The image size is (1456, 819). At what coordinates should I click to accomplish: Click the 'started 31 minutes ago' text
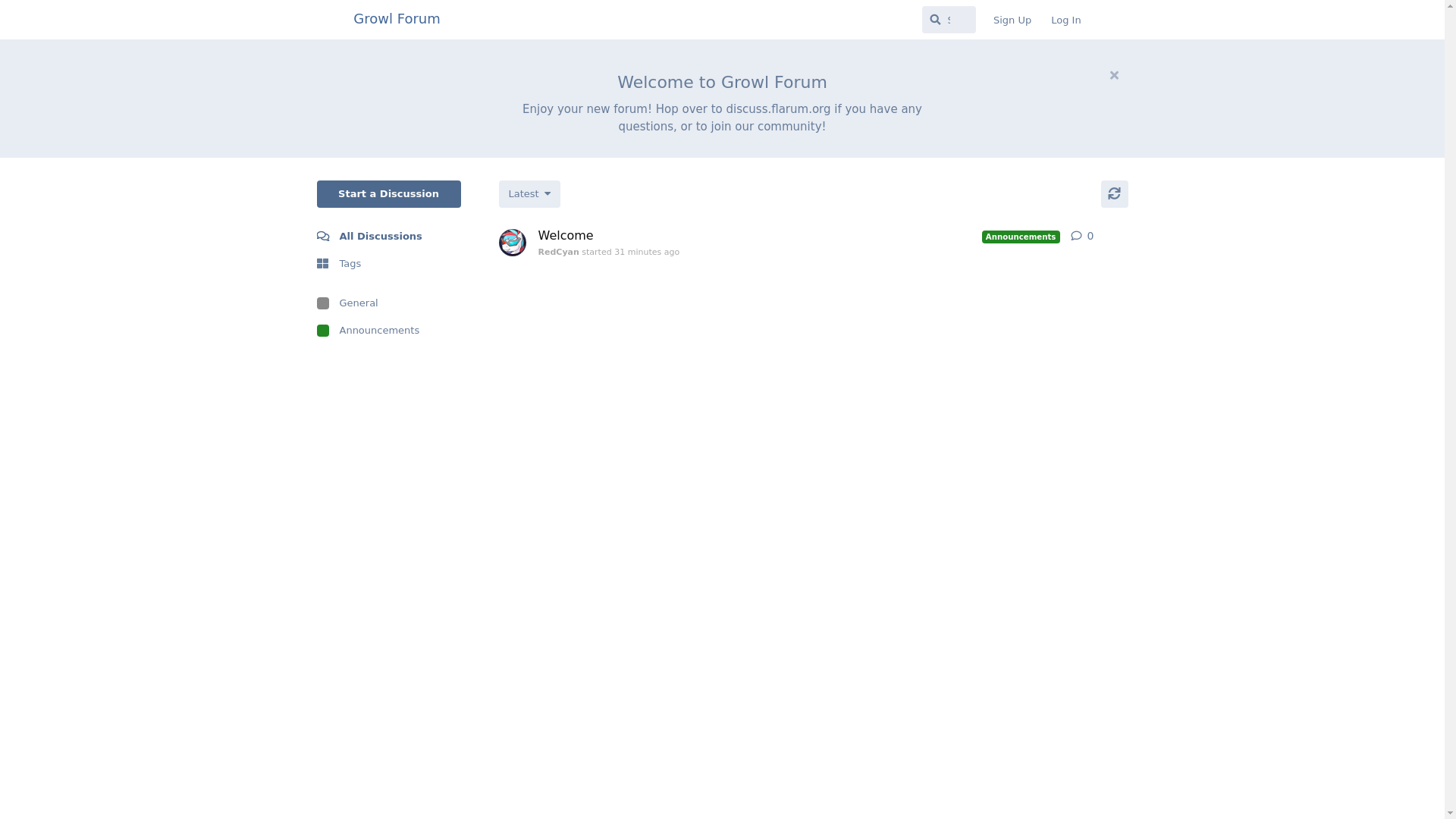630,253
